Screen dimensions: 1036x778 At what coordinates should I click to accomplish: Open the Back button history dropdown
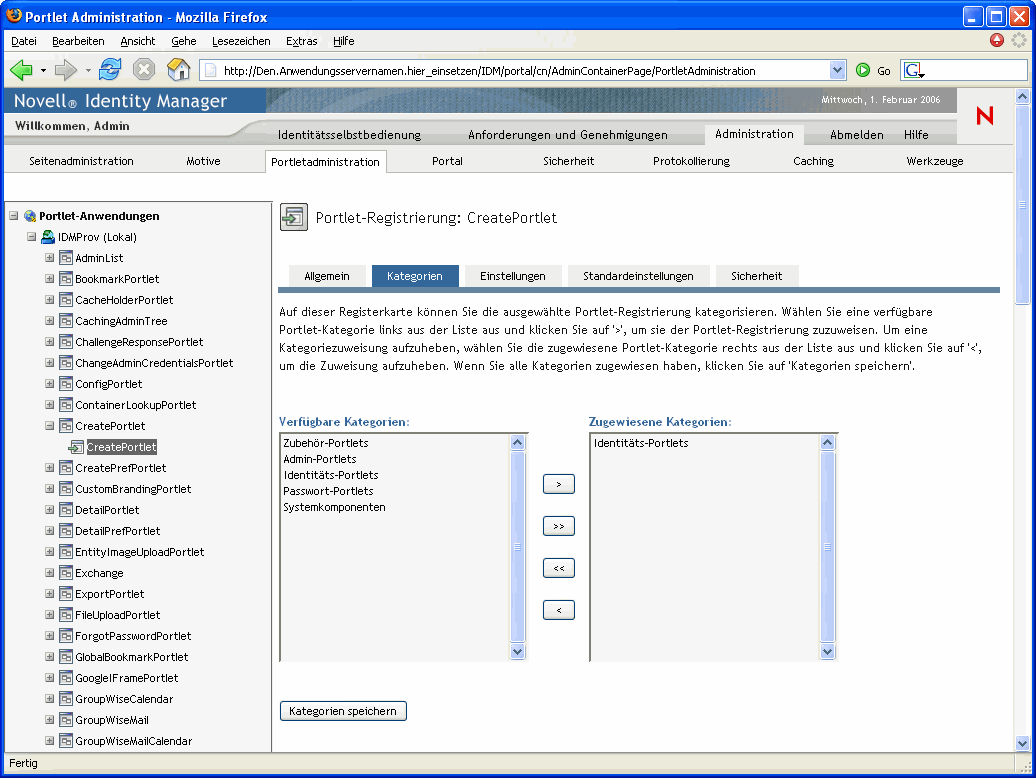(x=43, y=70)
